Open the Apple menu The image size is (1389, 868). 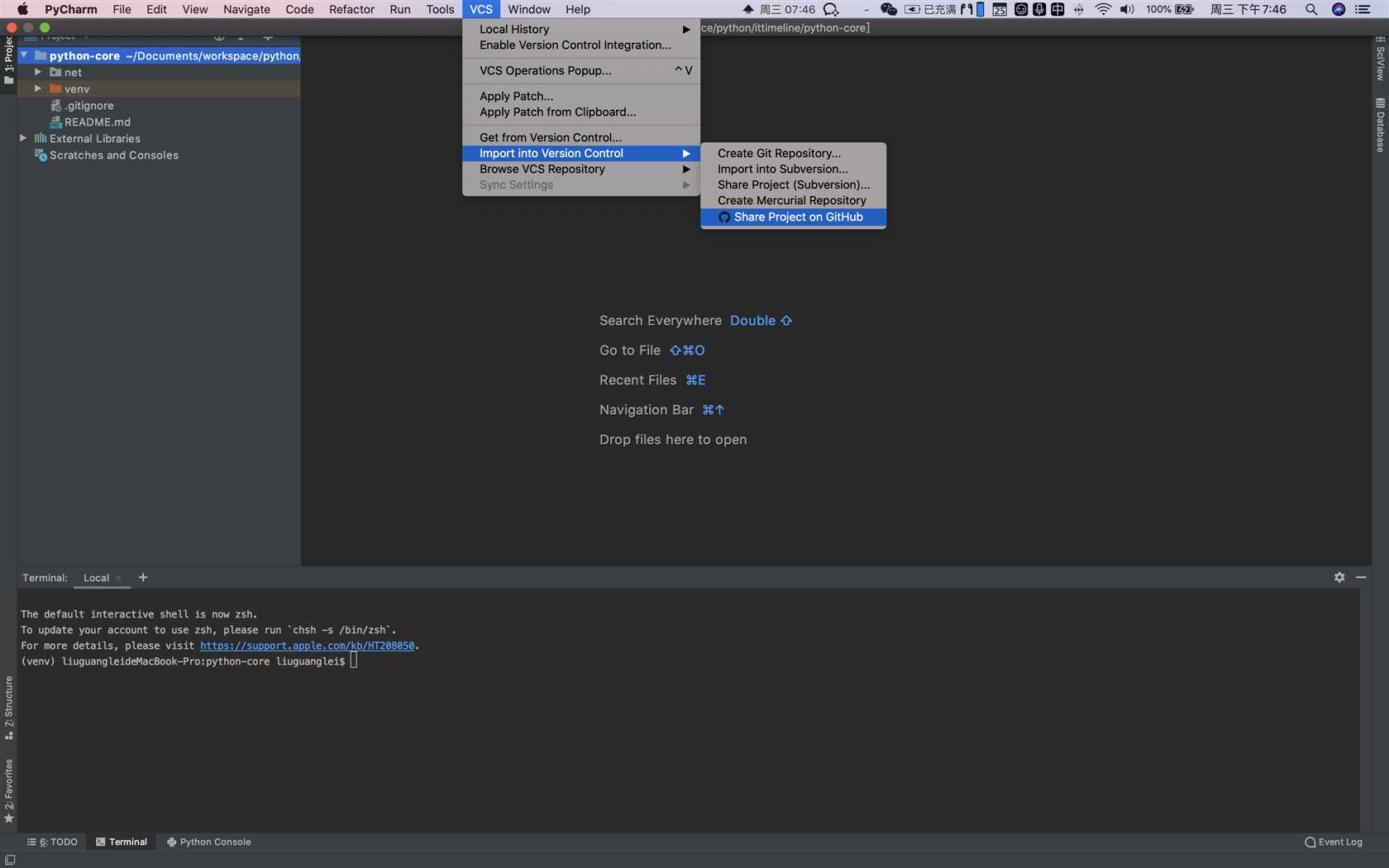[x=22, y=9]
